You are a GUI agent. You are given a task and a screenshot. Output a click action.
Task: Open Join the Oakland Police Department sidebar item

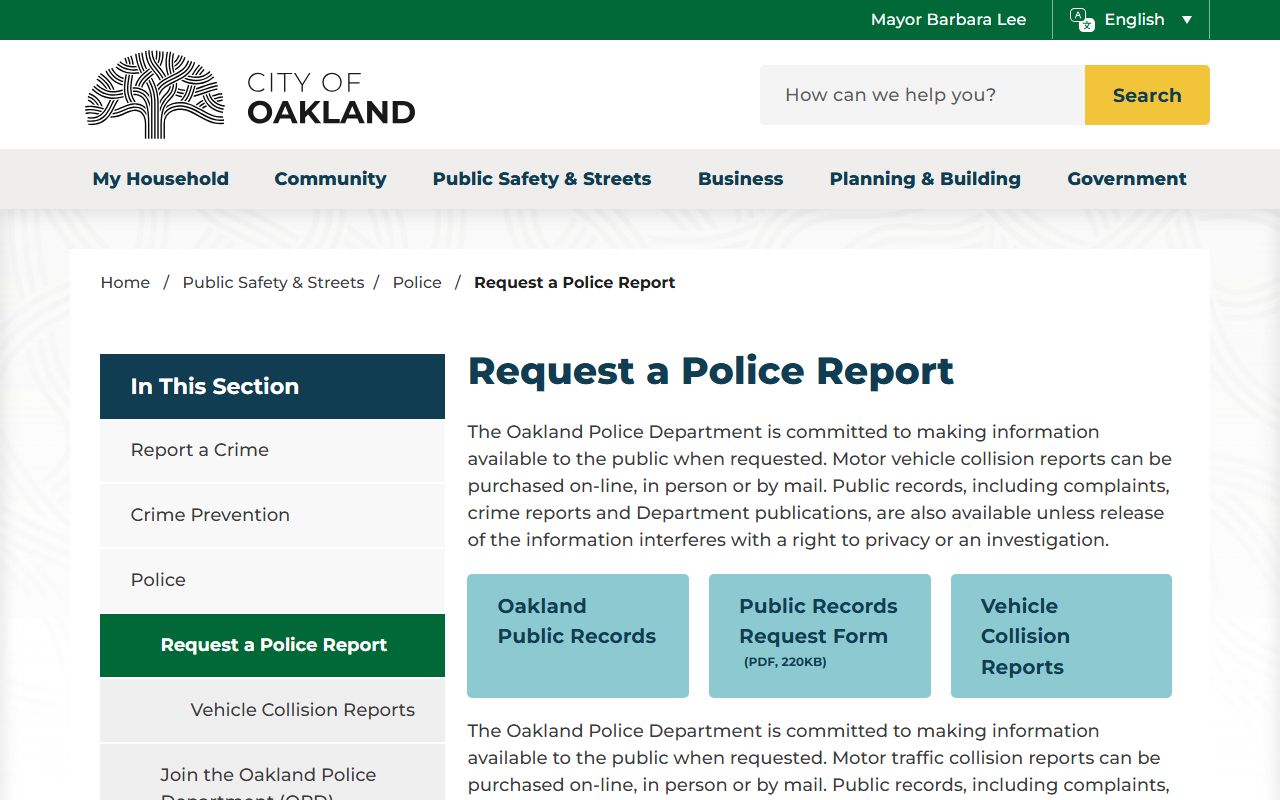pos(272,773)
